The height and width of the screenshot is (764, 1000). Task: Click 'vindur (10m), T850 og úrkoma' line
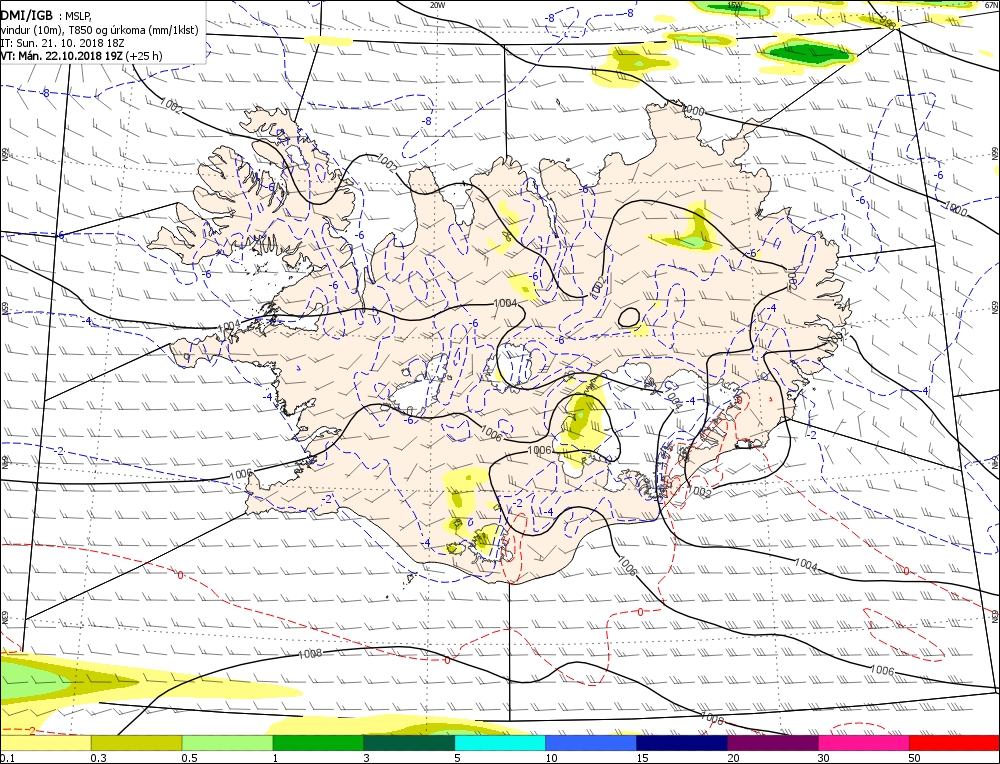pyautogui.click(x=101, y=29)
